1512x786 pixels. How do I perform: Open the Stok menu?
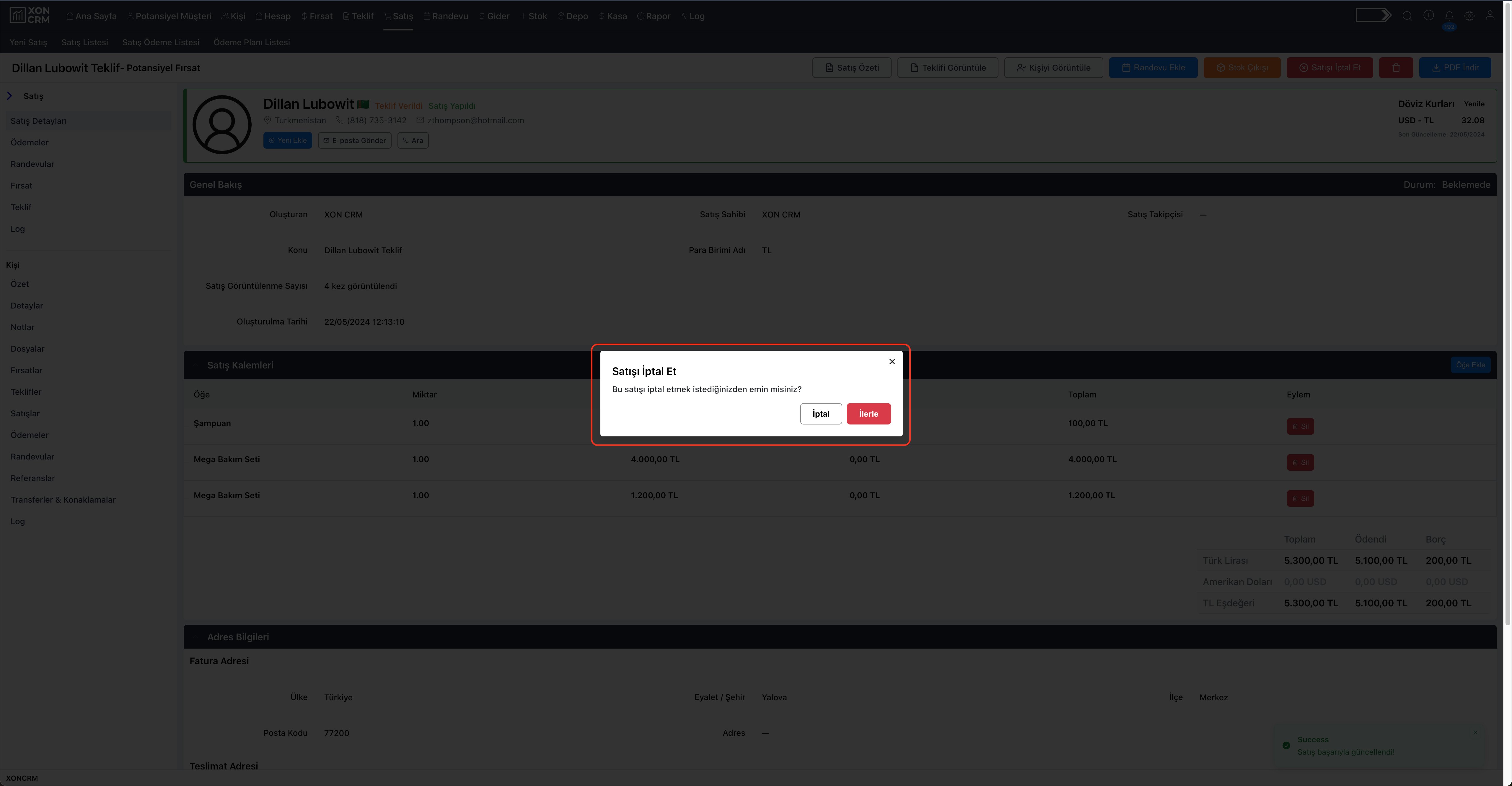pyautogui.click(x=533, y=16)
